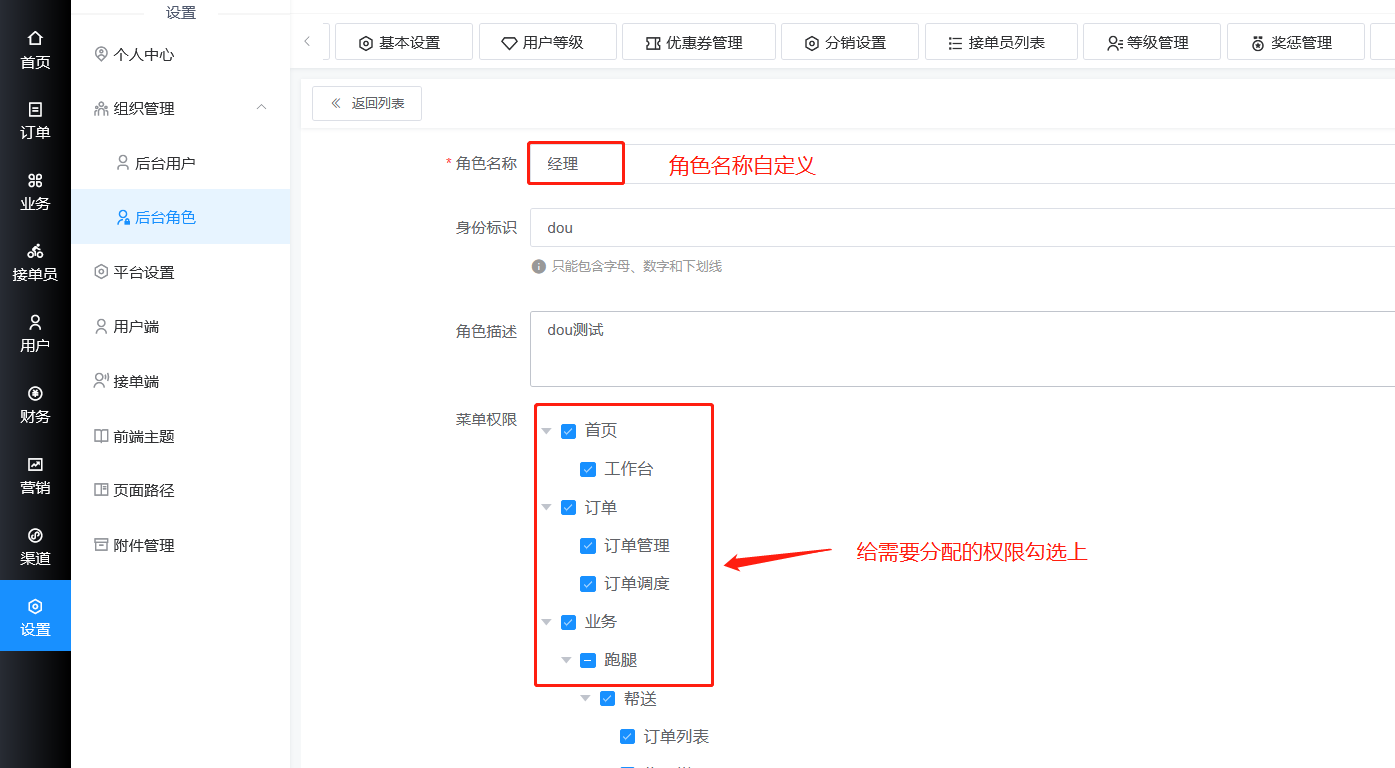
Task: Collapse the 业务 tree node arrow
Action: coord(546,622)
